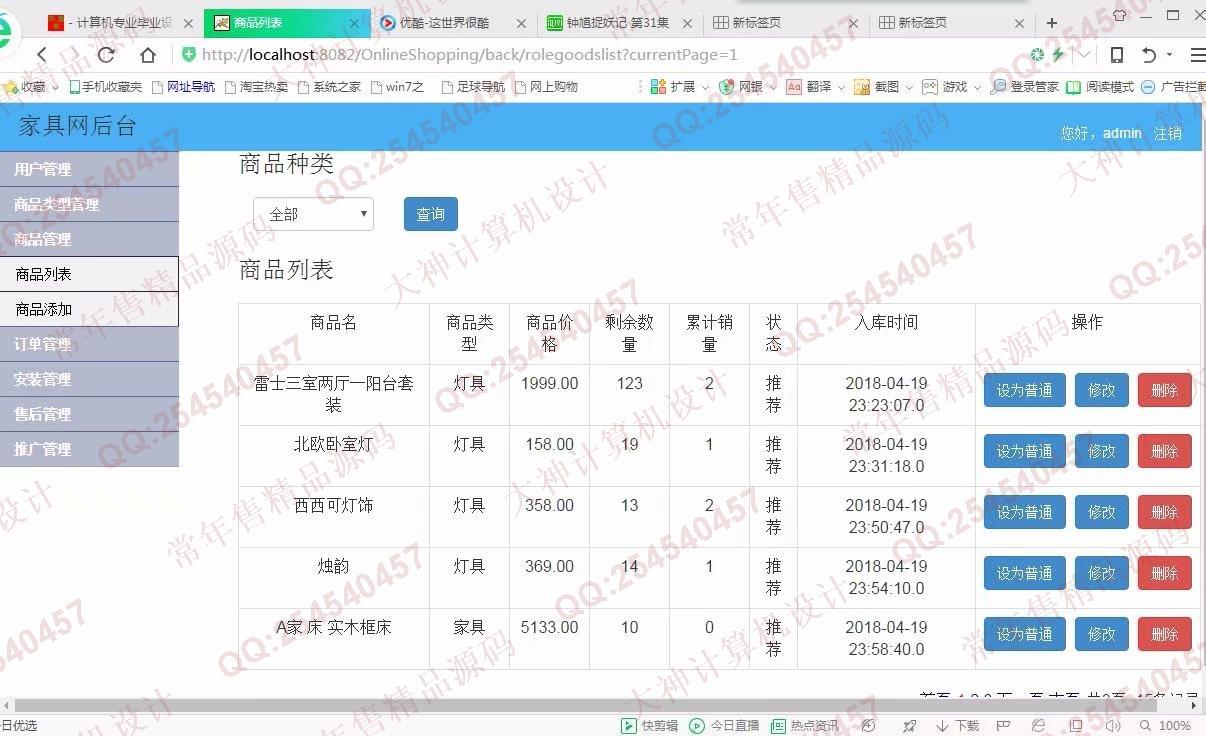Open 售后管理 in the sidebar

click(x=89, y=414)
